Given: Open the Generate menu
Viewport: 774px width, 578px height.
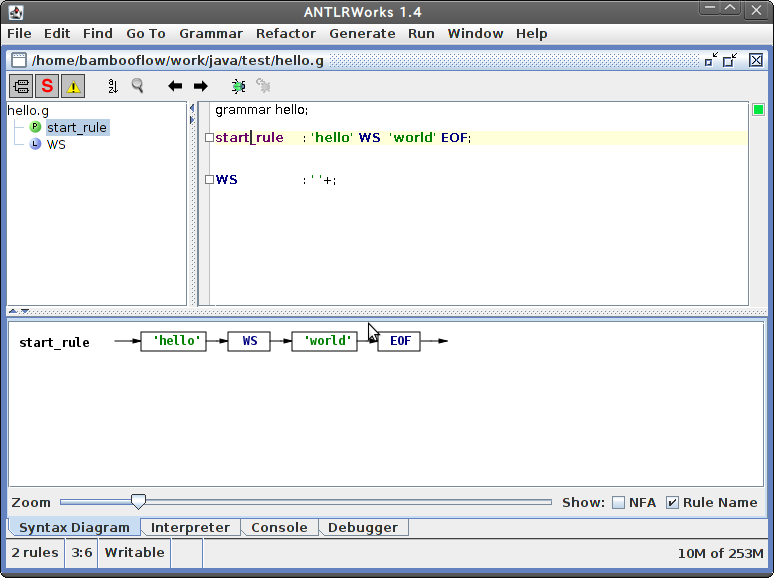Looking at the screenshot, I should pyautogui.click(x=362, y=34).
